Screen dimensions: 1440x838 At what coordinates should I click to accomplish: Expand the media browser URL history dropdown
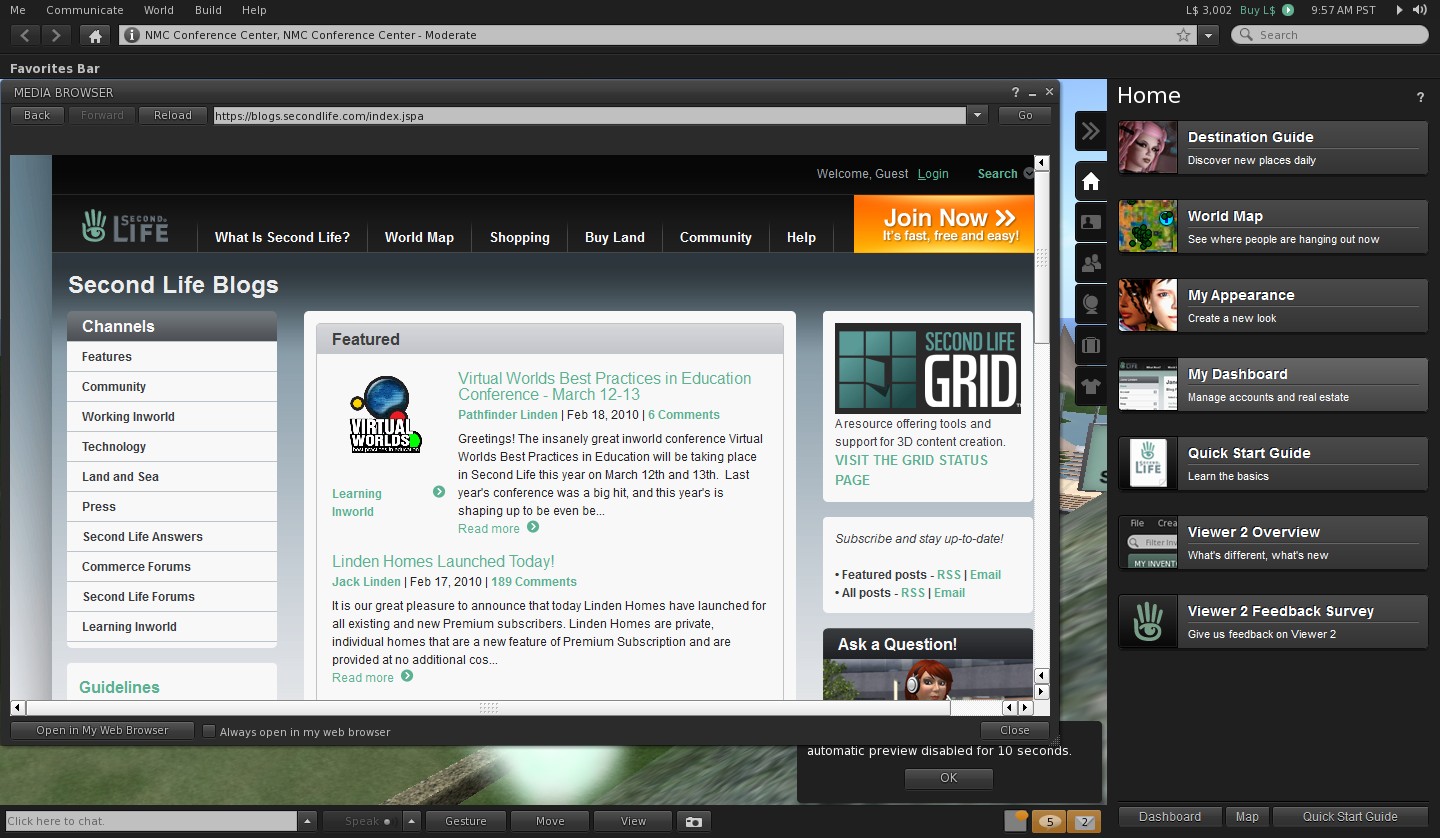click(x=977, y=116)
